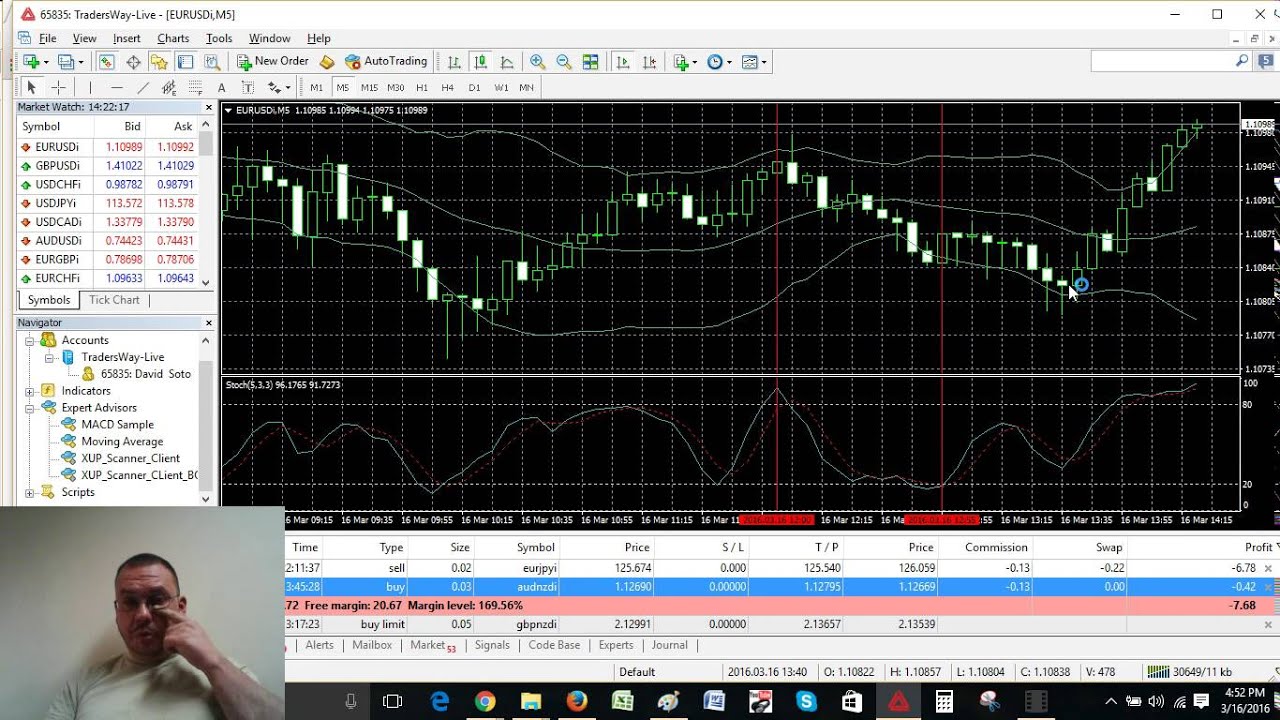Select the vertical line tool
Image resolution: width=1280 pixels, height=720 pixels.
click(90, 87)
